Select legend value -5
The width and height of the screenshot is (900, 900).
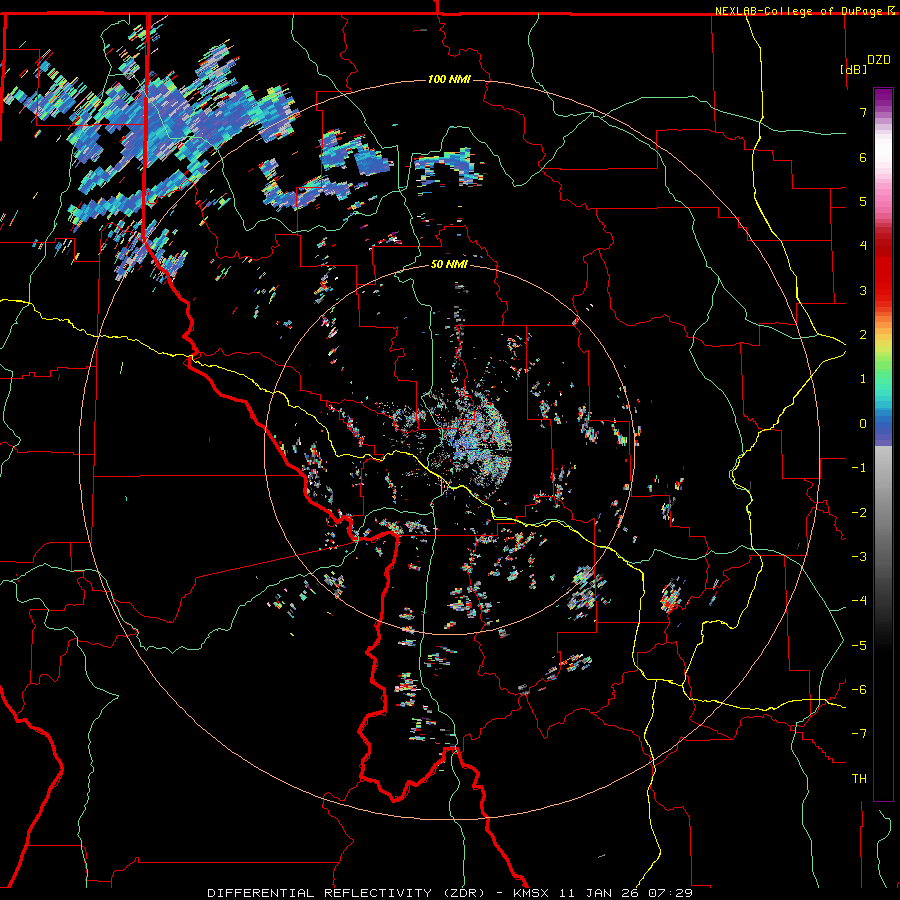[x=859, y=645]
